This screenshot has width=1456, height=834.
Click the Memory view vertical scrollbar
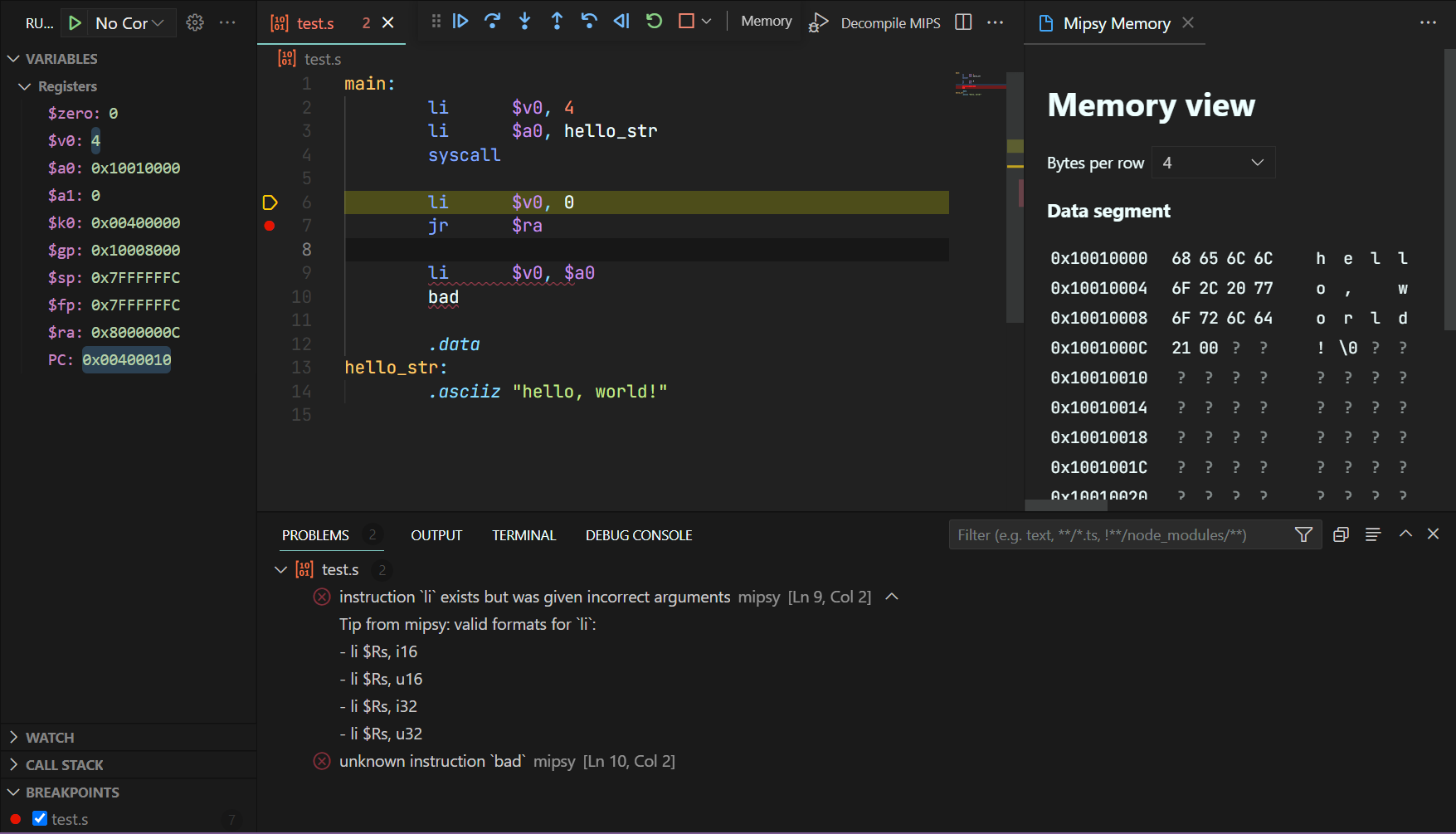[x=1449, y=189]
